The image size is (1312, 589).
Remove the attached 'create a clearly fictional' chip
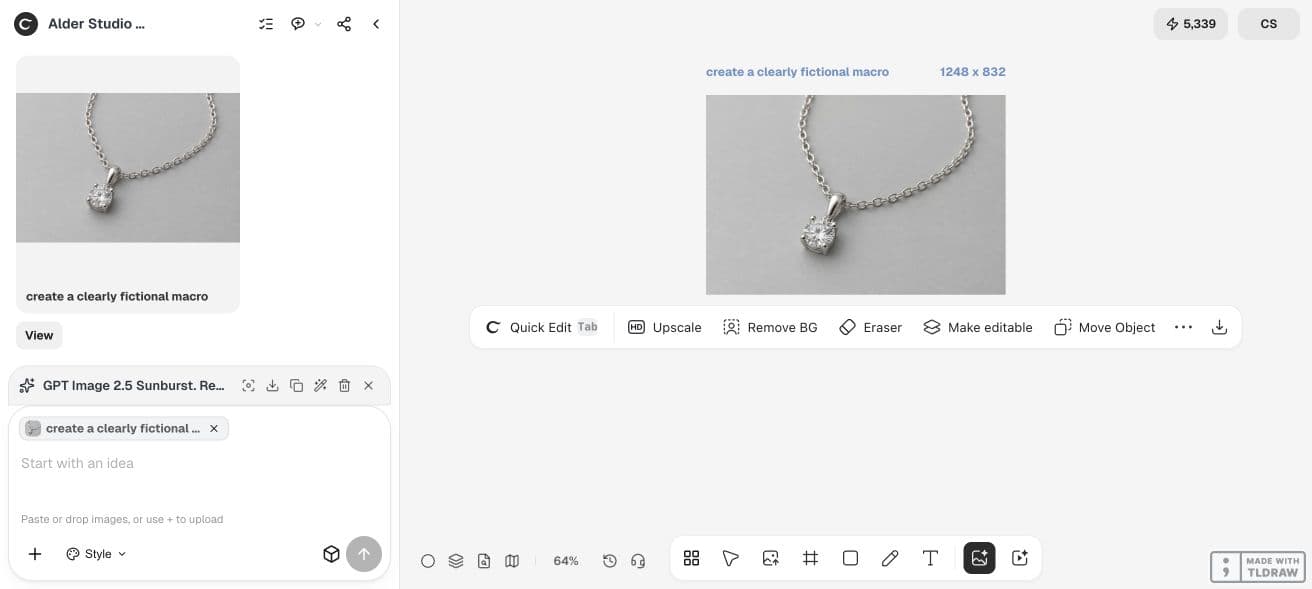click(214, 428)
